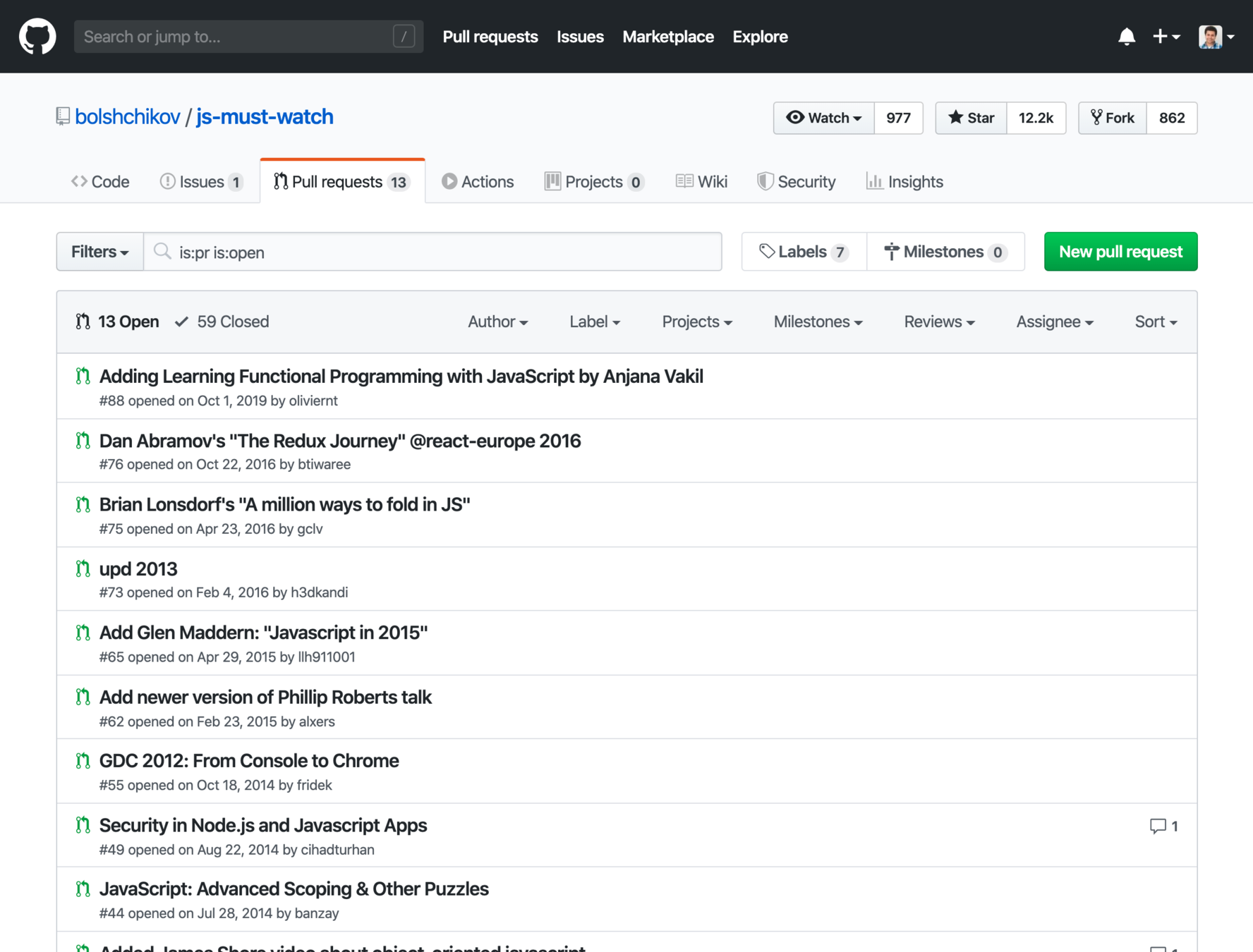Open the Watch dropdown

click(x=824, y=118)
